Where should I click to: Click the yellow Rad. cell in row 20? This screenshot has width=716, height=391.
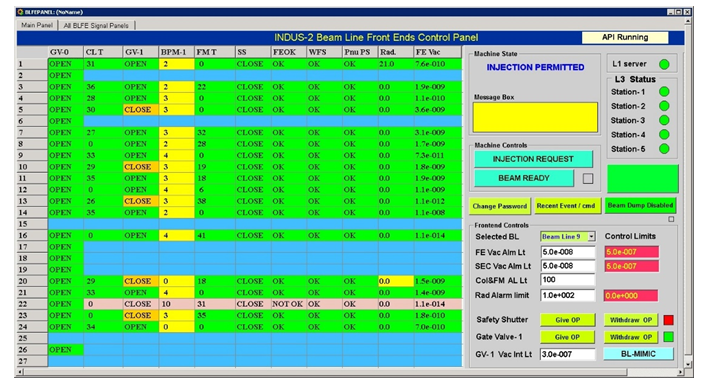pyautogui.click(x=395, y=281)
